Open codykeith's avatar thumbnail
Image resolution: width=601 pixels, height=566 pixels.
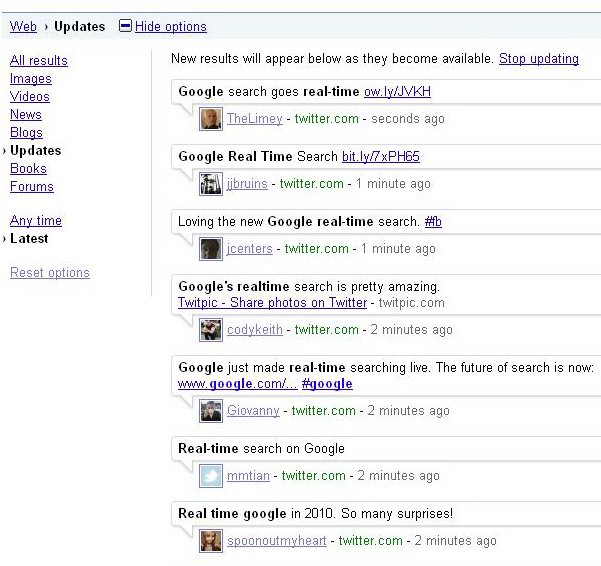[x=211, y=330]
